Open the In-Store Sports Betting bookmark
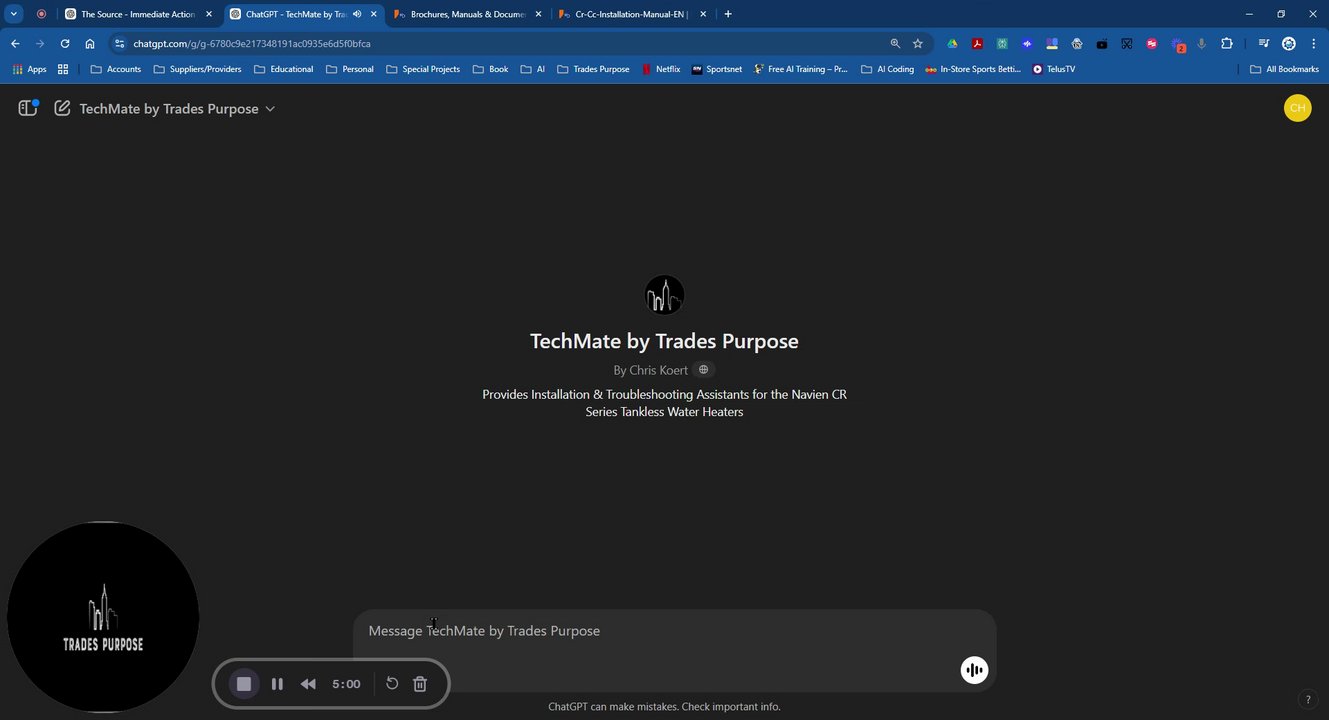 [x=974, y=69]
